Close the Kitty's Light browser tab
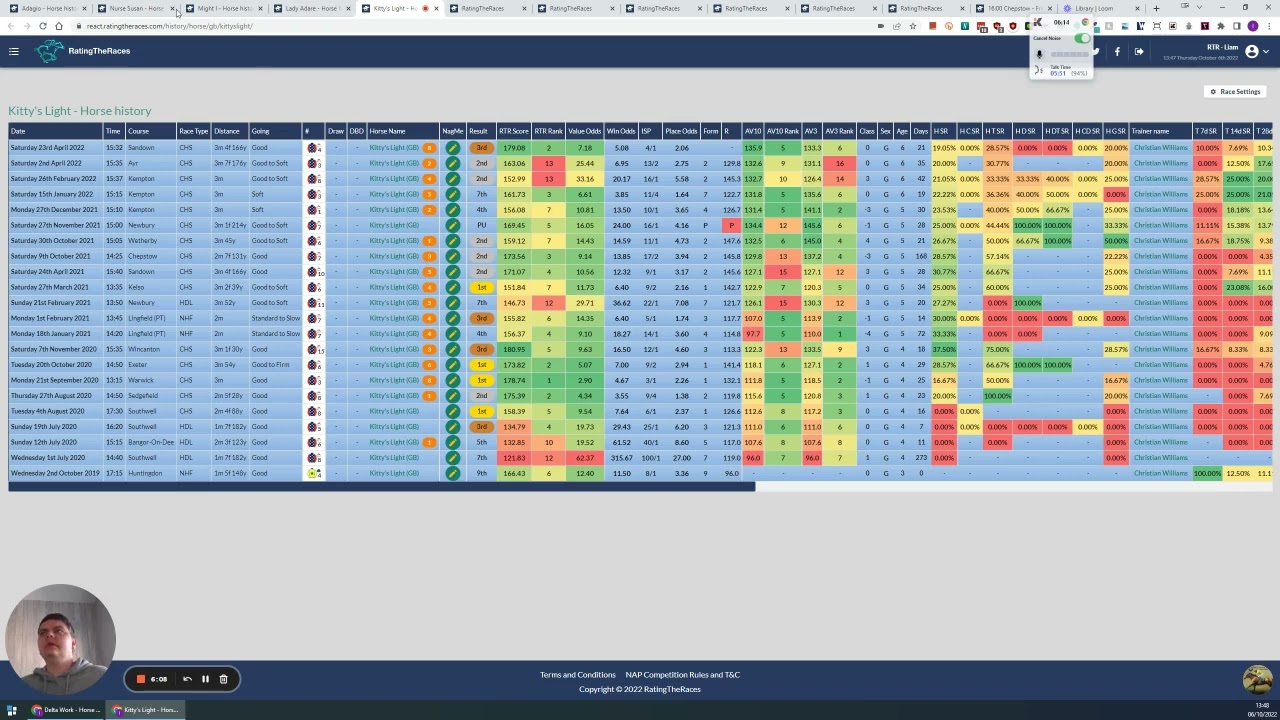Screen dimensions: 1280x720 (436, 8)
